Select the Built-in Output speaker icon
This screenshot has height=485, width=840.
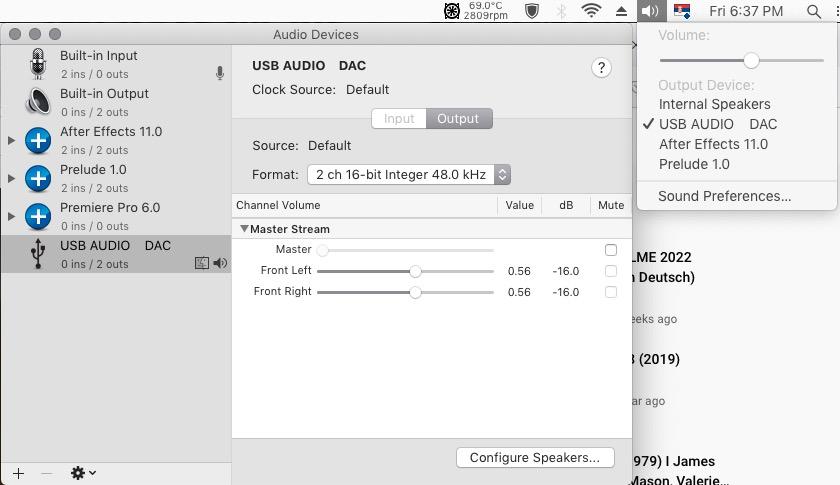38,102
